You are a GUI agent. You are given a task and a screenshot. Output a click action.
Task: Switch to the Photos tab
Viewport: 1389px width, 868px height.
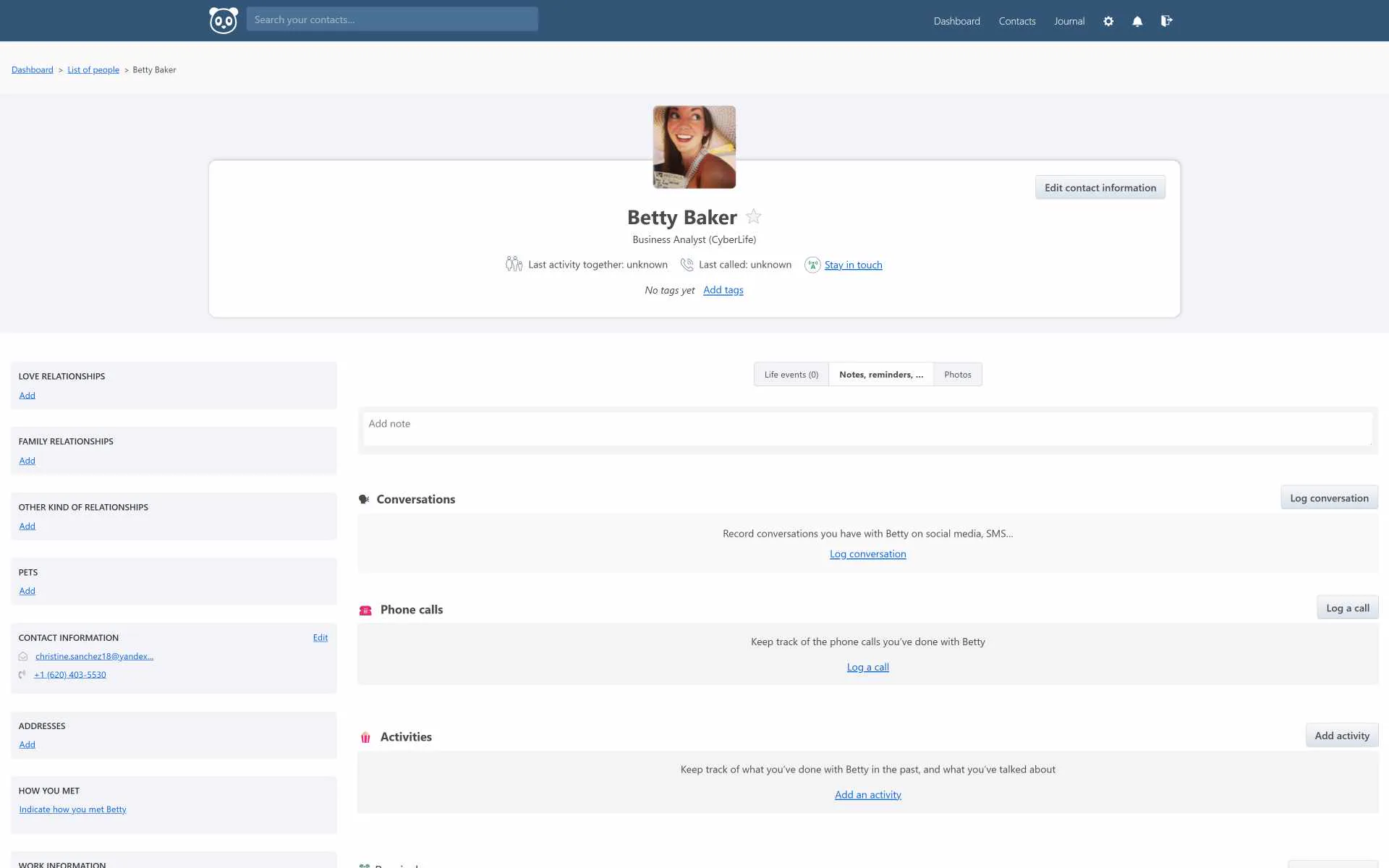(958, 375)
